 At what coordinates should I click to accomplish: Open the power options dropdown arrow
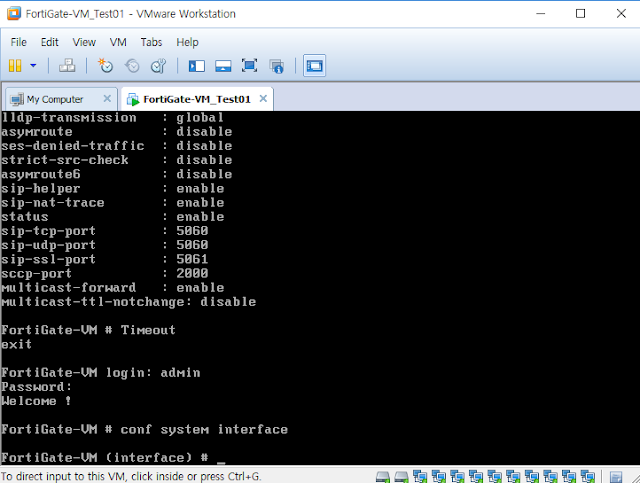pyautogui.click(x=33, y=65)
